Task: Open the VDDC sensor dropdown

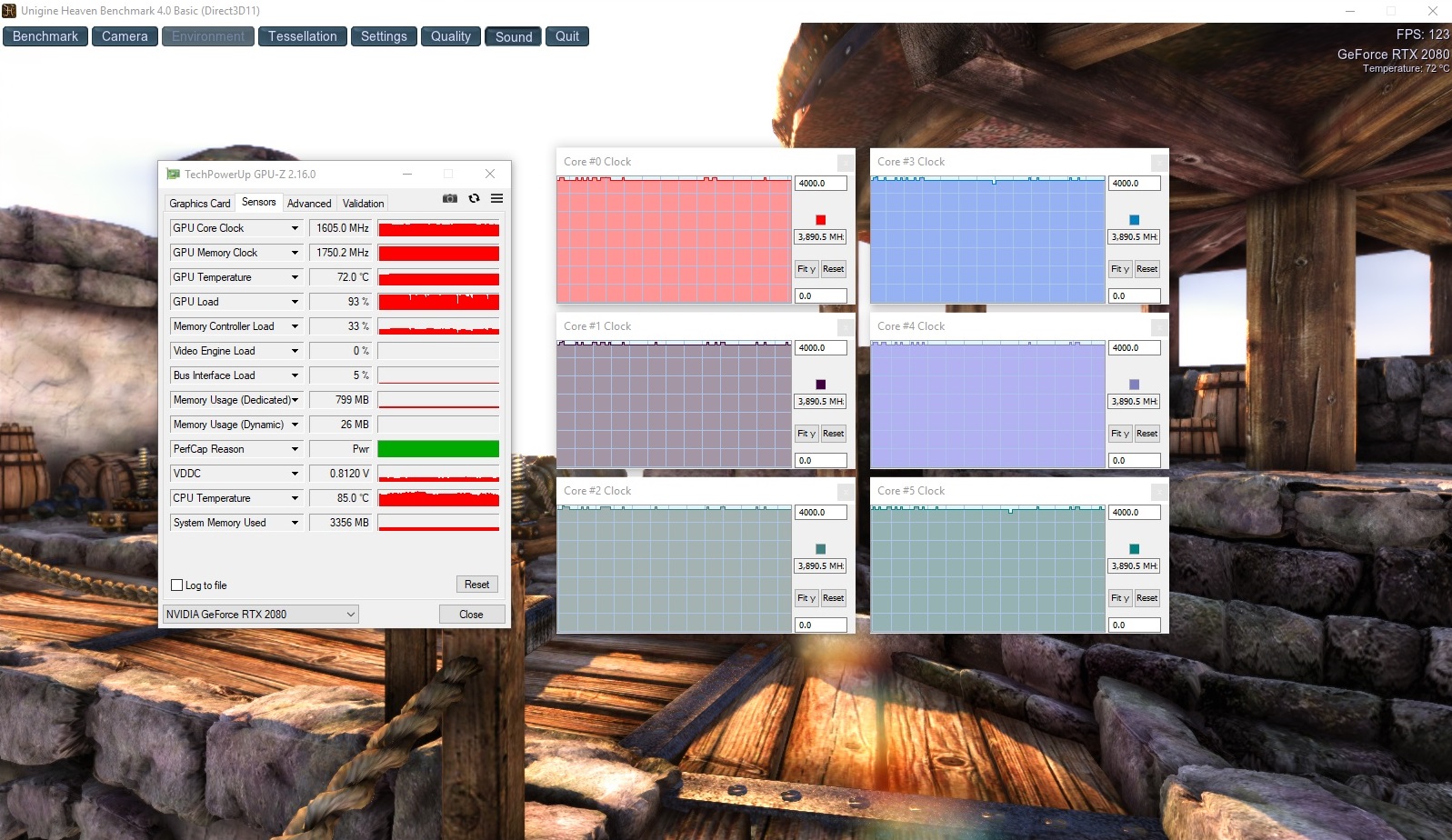Action: point(295,474)
